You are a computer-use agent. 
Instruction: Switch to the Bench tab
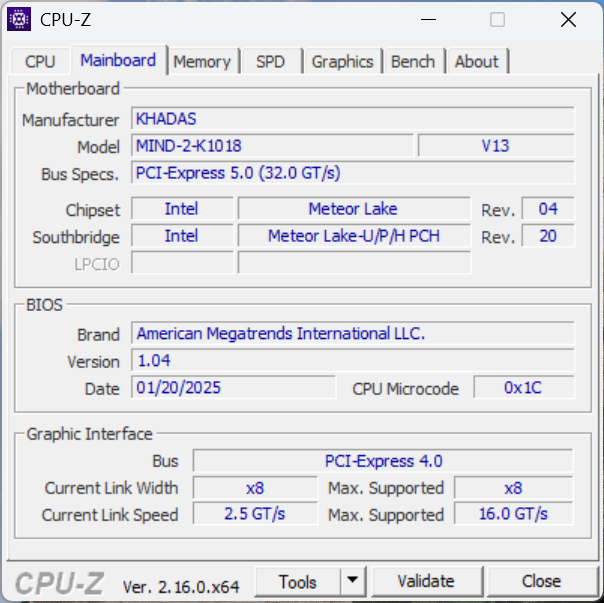click(x=413, y=61)
